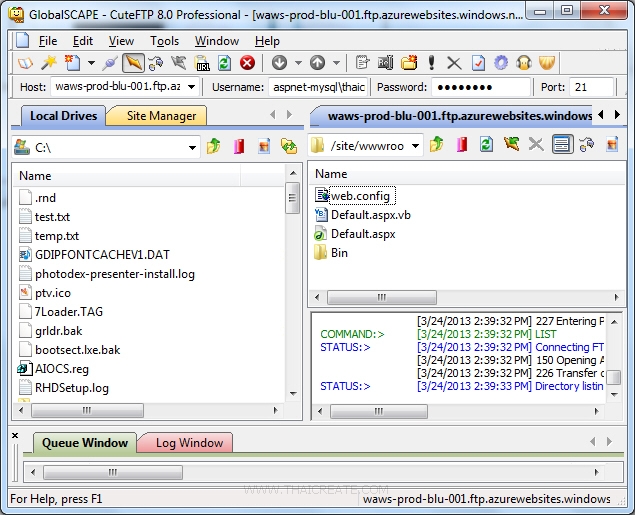Click the Properties checkmark page icon
The image size is (635, 515).
point(478,63)
